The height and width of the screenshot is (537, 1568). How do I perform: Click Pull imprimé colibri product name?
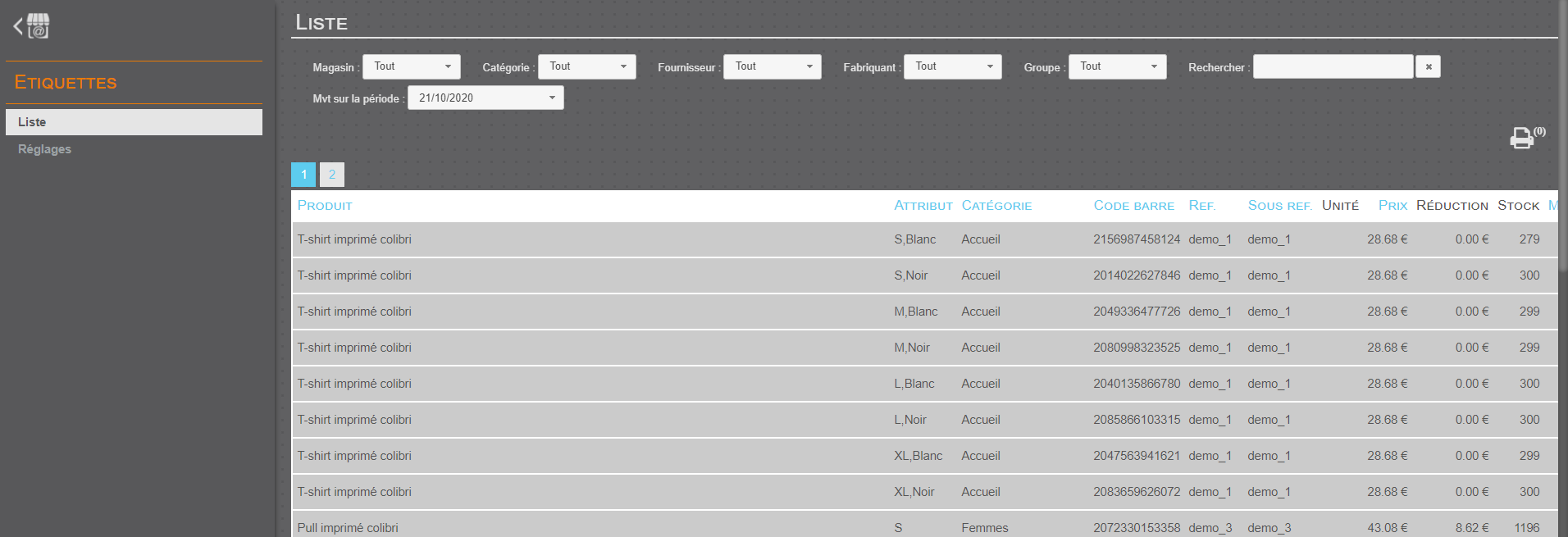(x=348, y=528)
